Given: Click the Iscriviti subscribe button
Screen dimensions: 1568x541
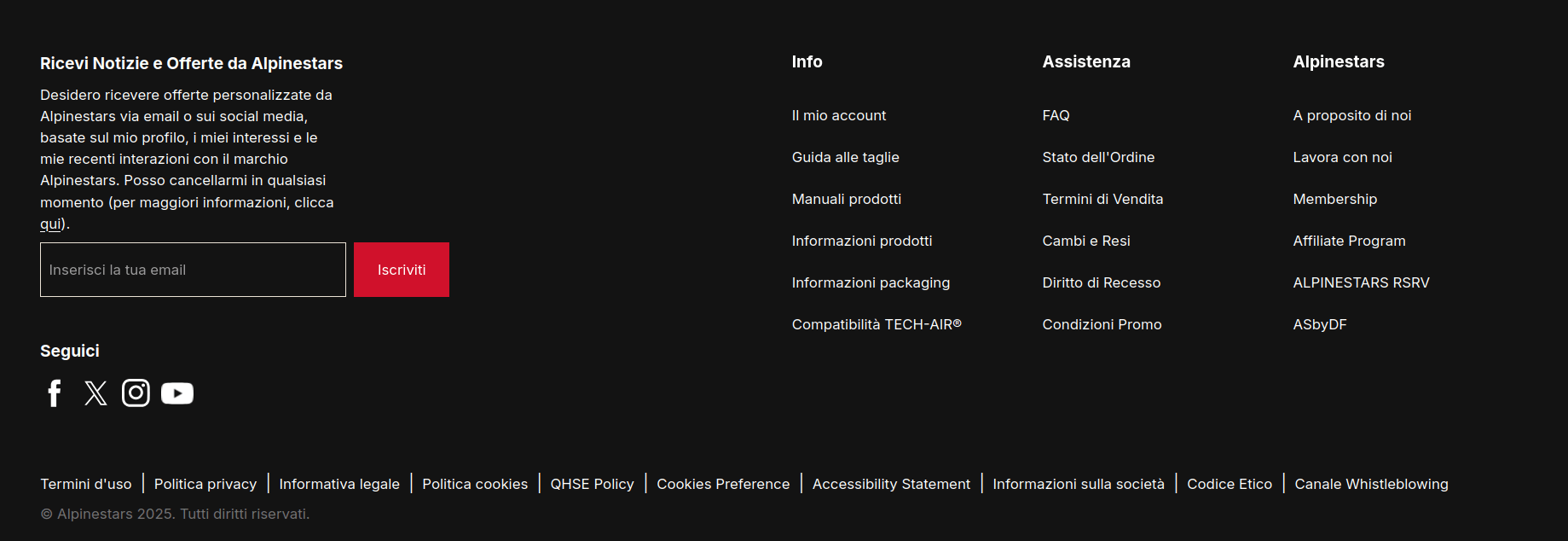Looking at the screenshot, I should click(x=401, y=270).
